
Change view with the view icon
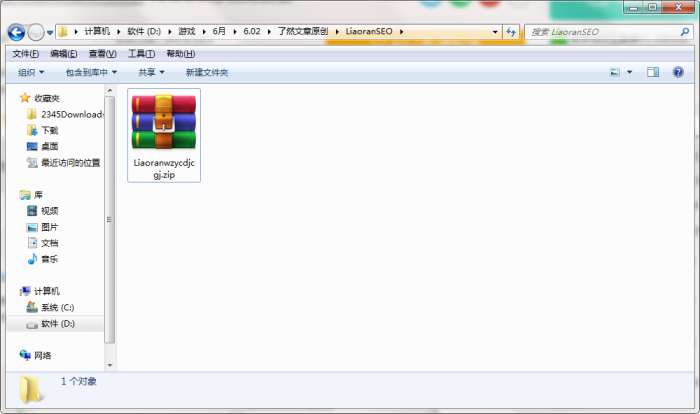pyautogui.click(x=615, y=72)
